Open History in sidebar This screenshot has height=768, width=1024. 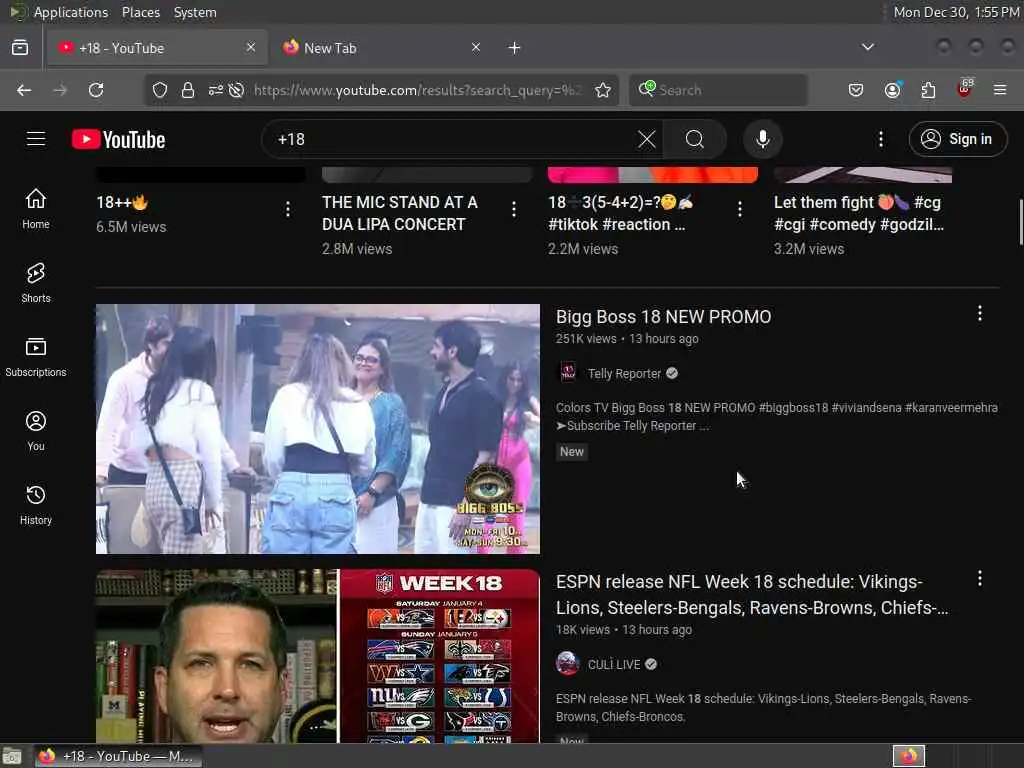36,505
